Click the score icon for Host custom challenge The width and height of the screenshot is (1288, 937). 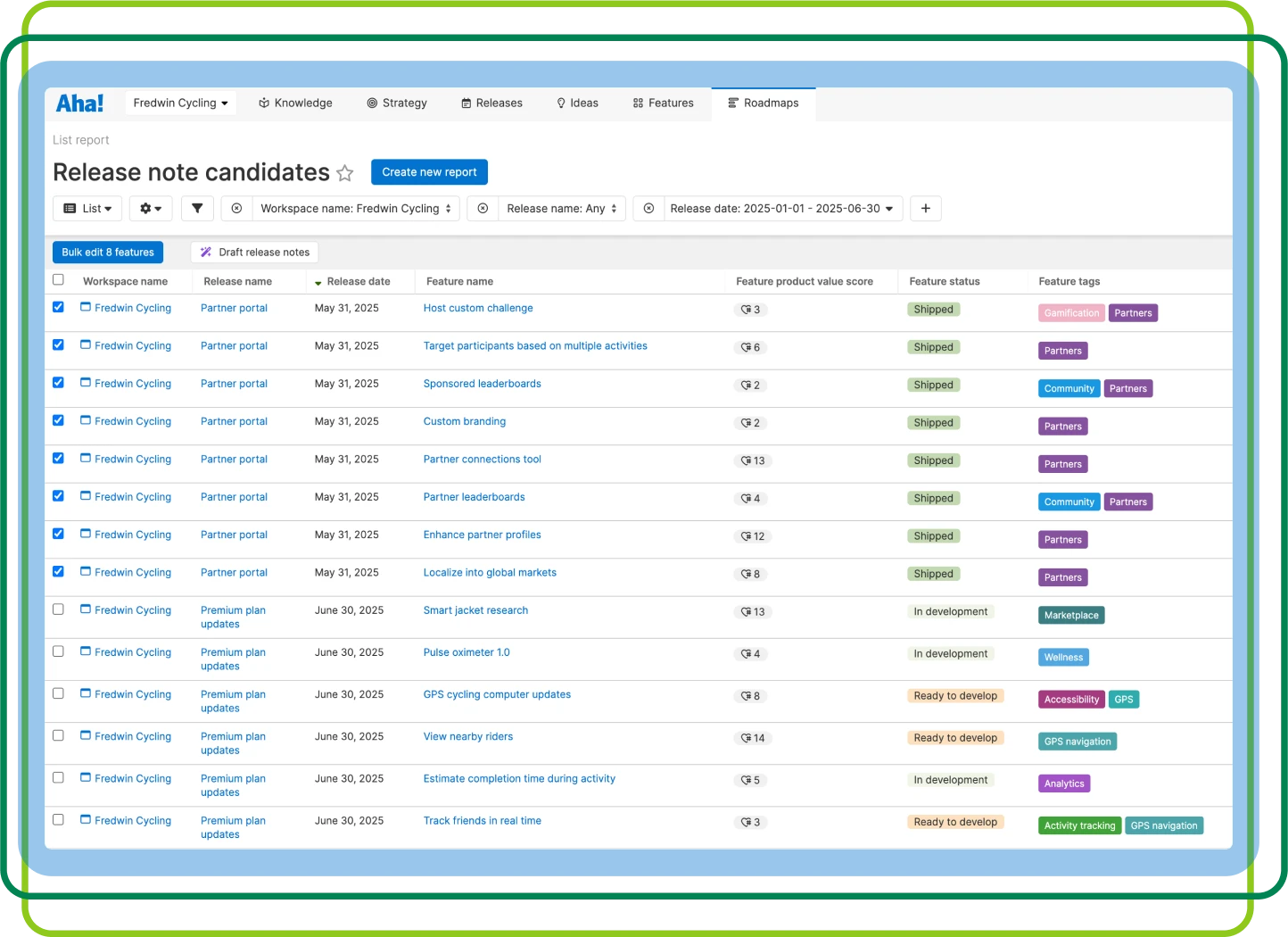coord(745,310)
